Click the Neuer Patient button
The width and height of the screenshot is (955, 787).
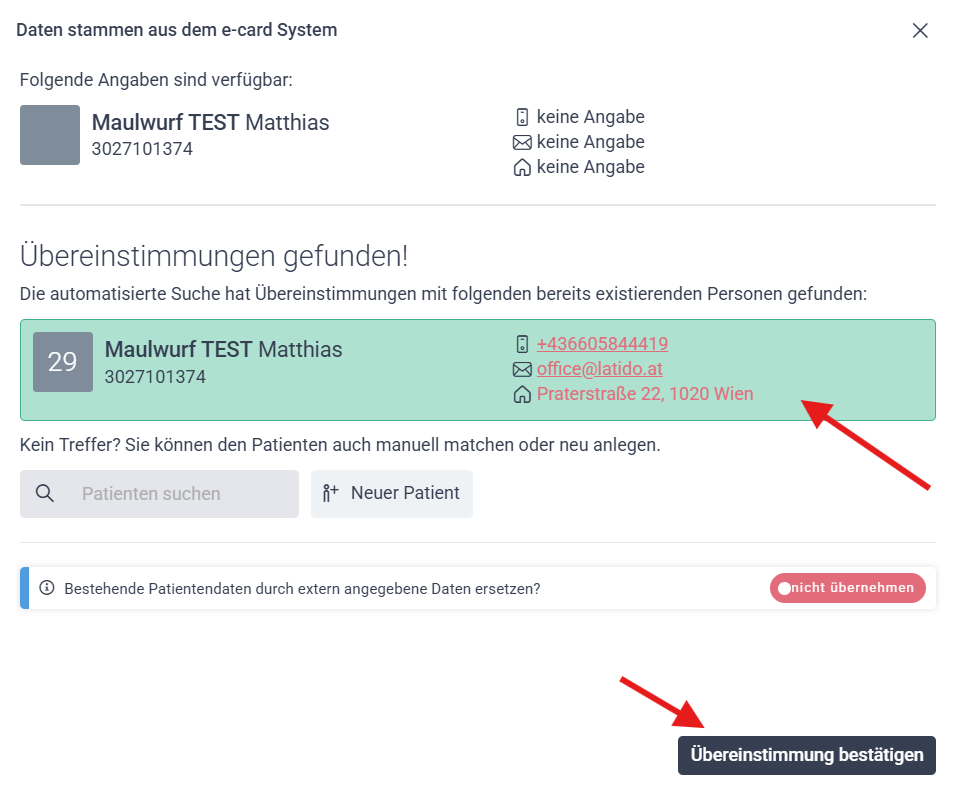click(x=392, y=493)
